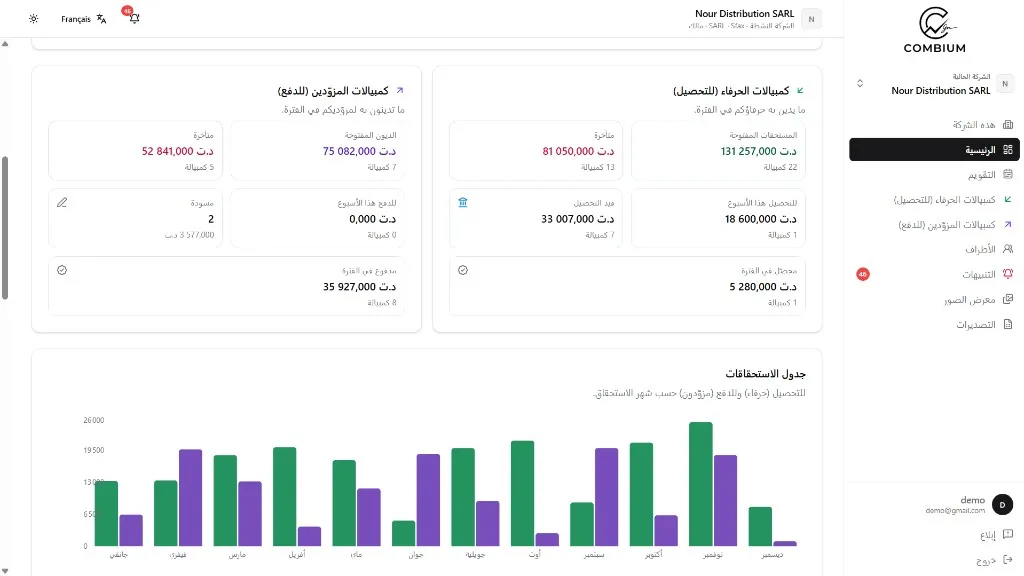Switch language to Français
This screenshot has height=576, width=1024.
[x=76, y=19]
